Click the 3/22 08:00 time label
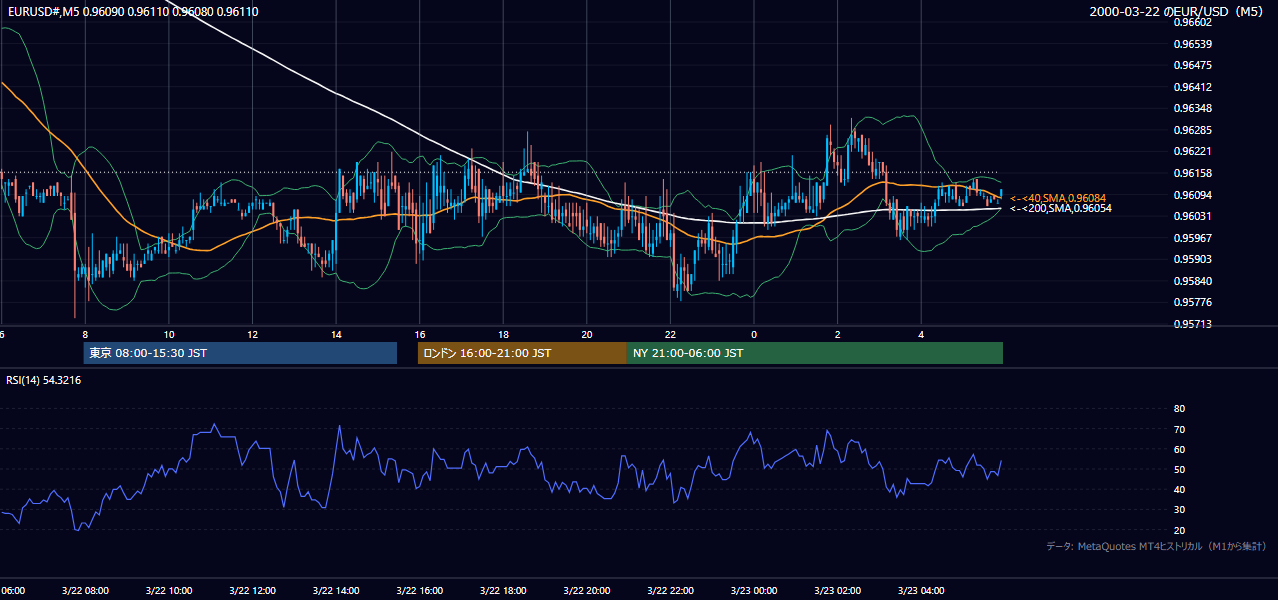1278x600 pixels. click(x=84, y=591)
